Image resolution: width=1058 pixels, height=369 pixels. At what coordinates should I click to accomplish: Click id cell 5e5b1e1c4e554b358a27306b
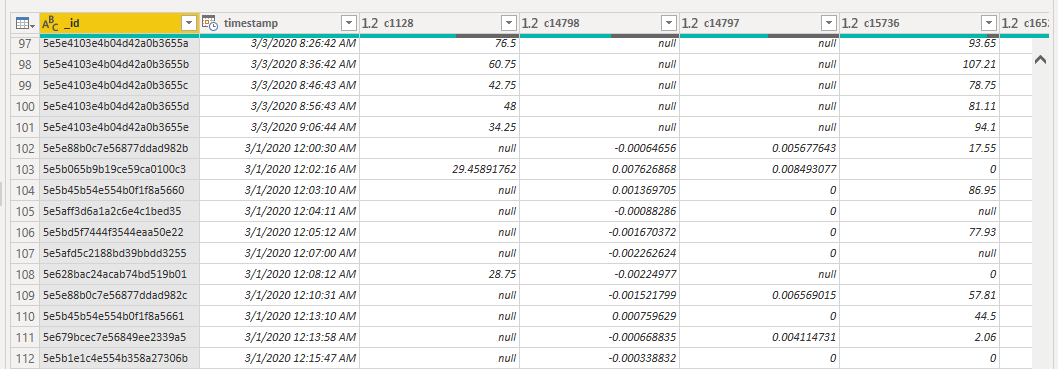point(115,358)
